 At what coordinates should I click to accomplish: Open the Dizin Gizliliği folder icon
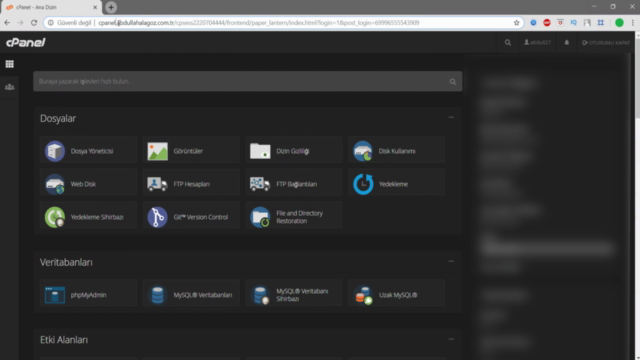[x=260, y=151]
